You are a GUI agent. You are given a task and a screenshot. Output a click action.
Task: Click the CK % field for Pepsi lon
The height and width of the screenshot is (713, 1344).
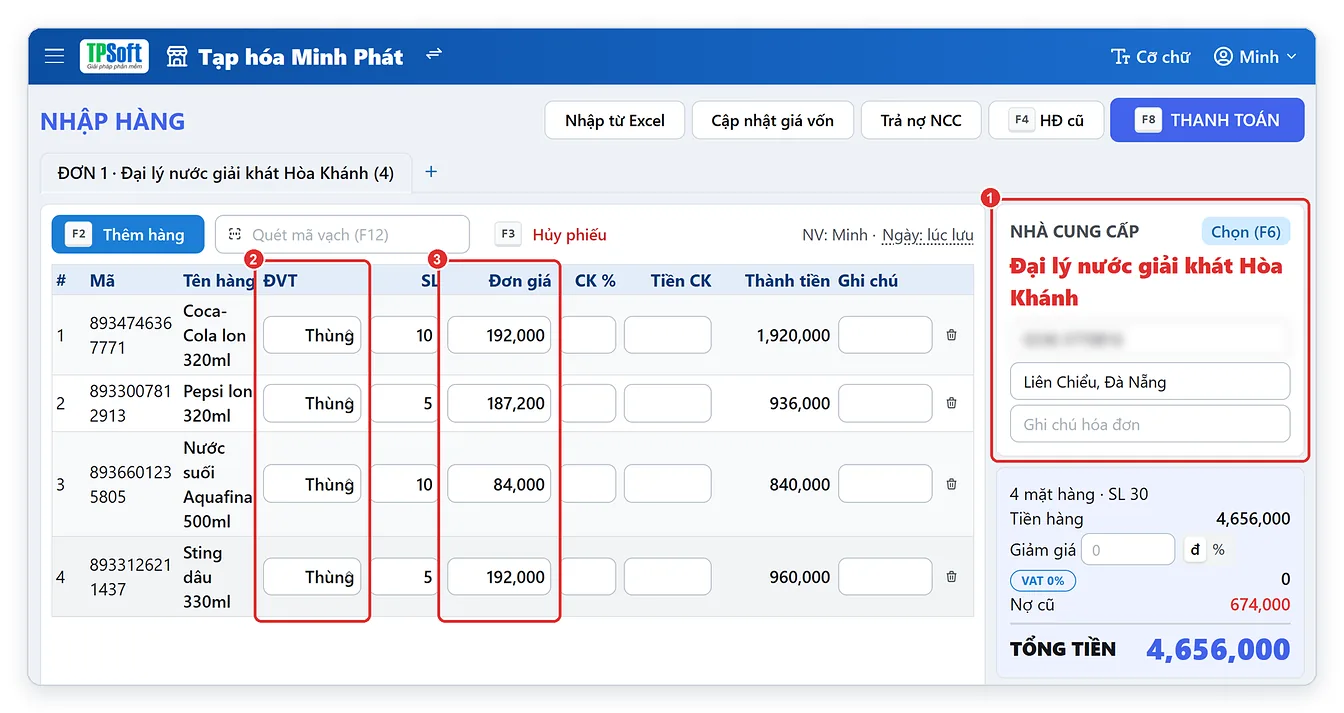coord(588,404)
